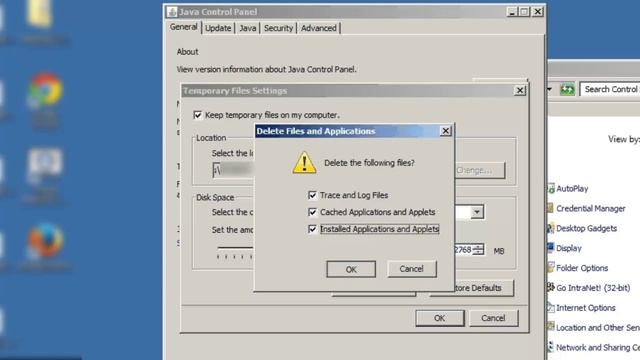Open Internet Options link
Screen dimensions: 640x360
(586, 308)
